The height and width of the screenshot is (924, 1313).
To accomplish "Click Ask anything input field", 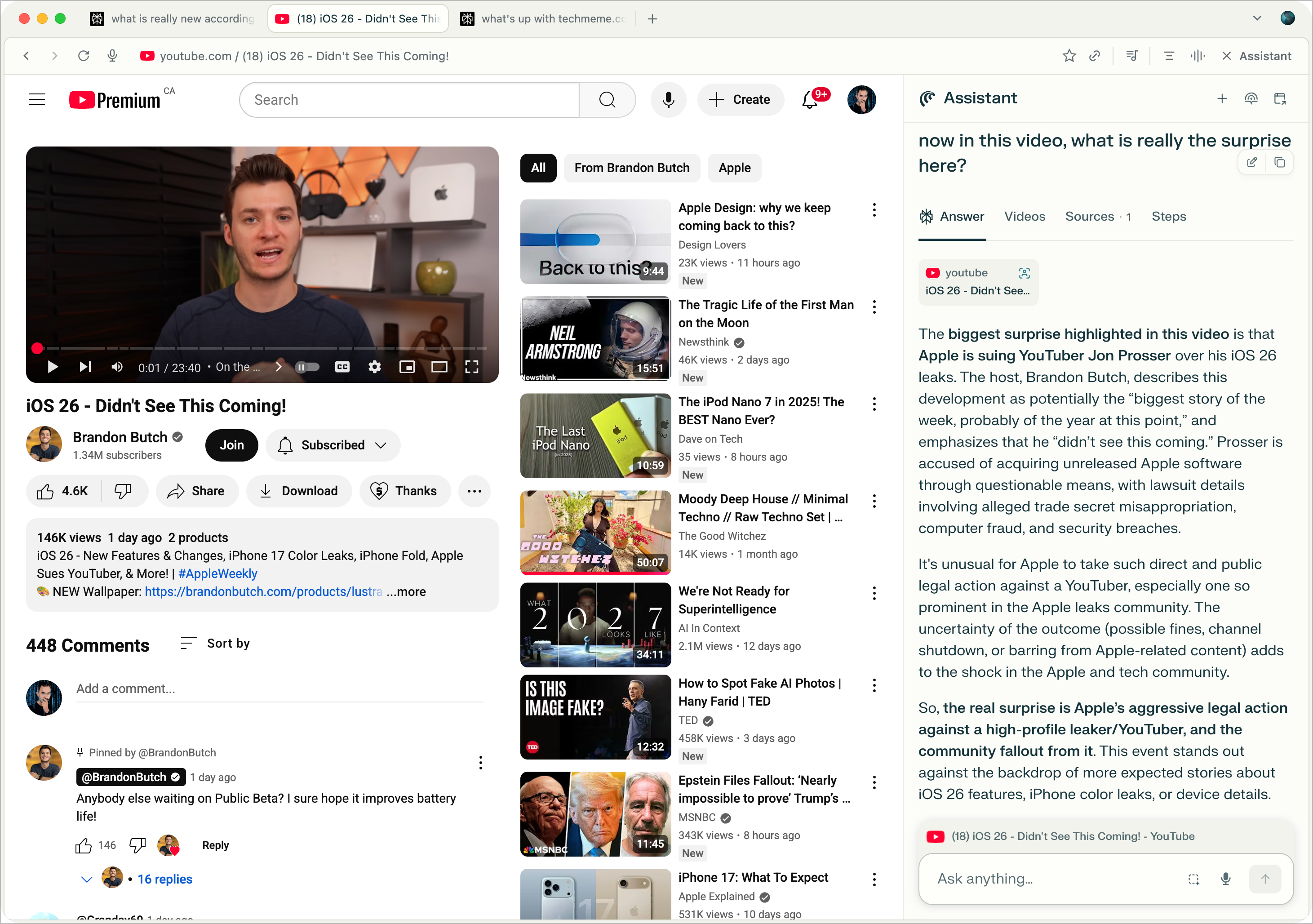I will (x=1053, y=879).
